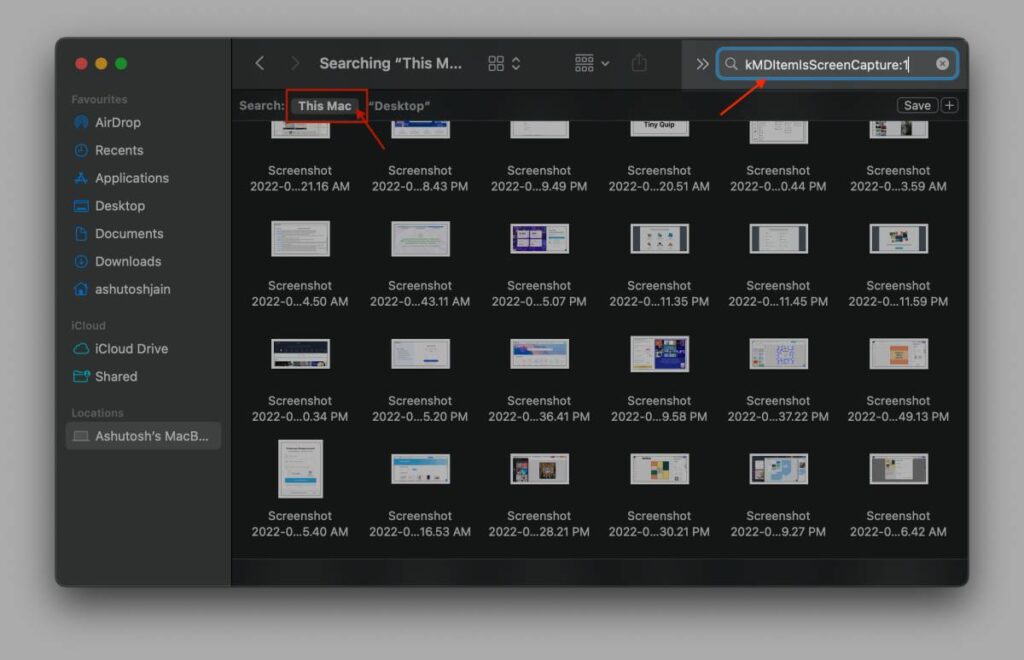Open the Share toolbar icon
Image resolution: width=1024 pixels, height=660 pixels.
point(639,63)
